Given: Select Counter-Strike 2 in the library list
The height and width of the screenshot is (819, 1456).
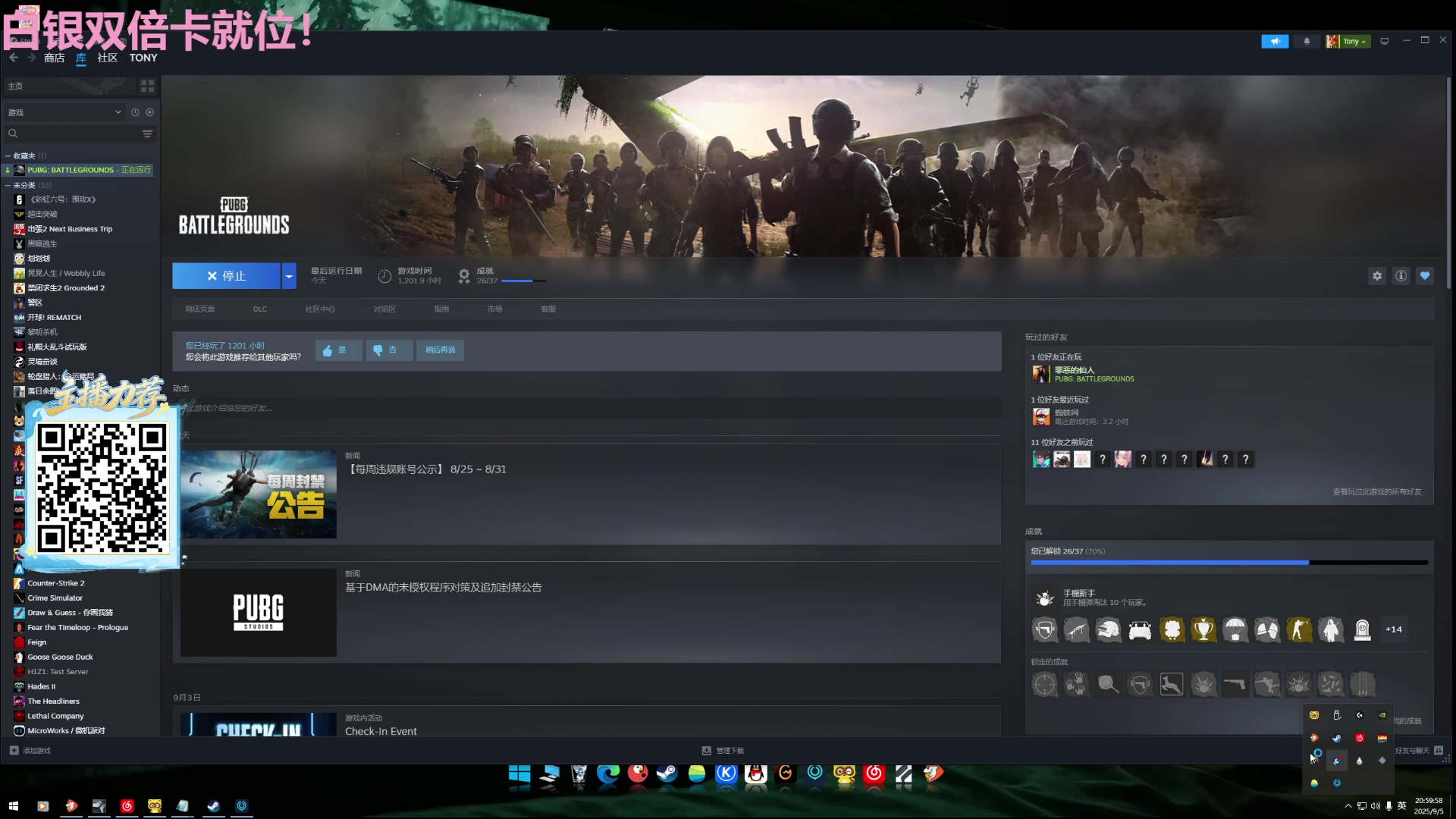Looking at the screenshot, I should click(55, 583).
